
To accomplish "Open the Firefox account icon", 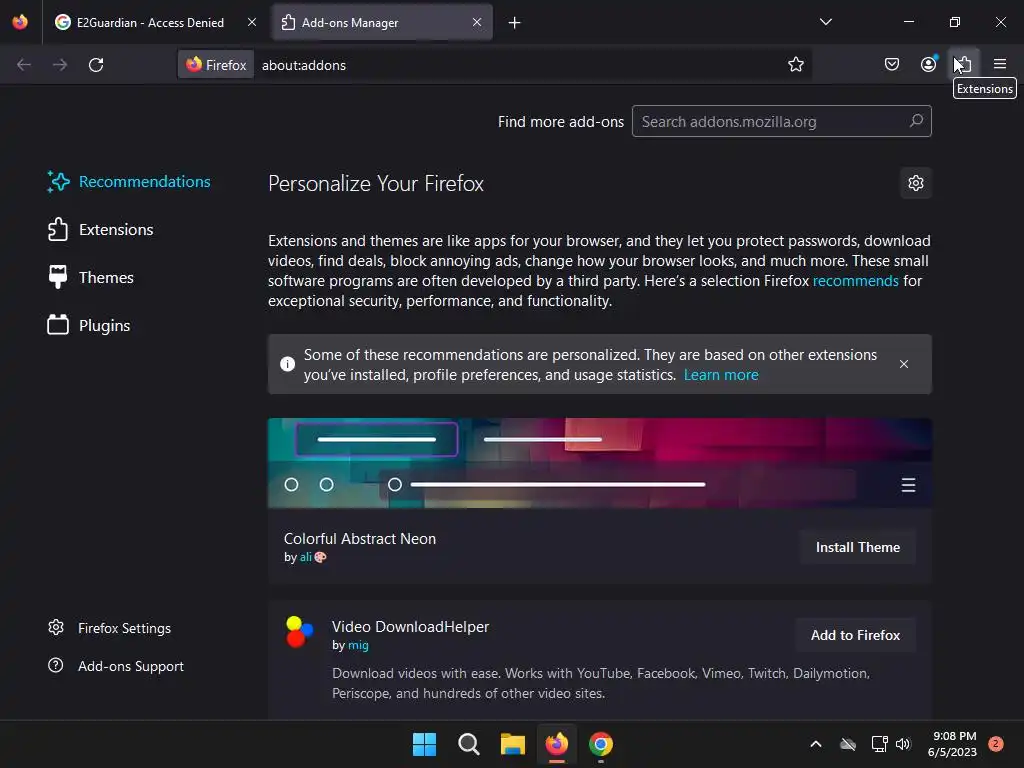I will 928,65.
